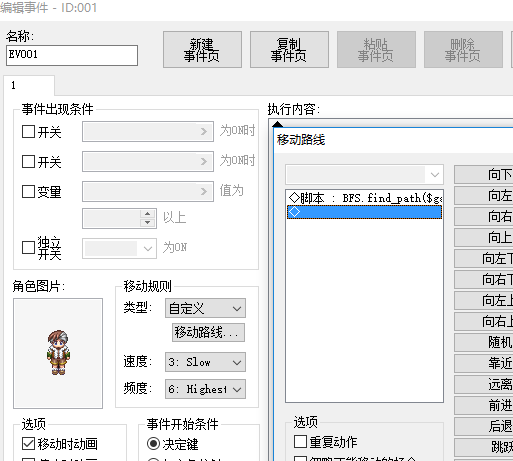Open the 频度 dropdown showing 6: Highest
This screenshot has width=513, height=461.
[205, 389]
